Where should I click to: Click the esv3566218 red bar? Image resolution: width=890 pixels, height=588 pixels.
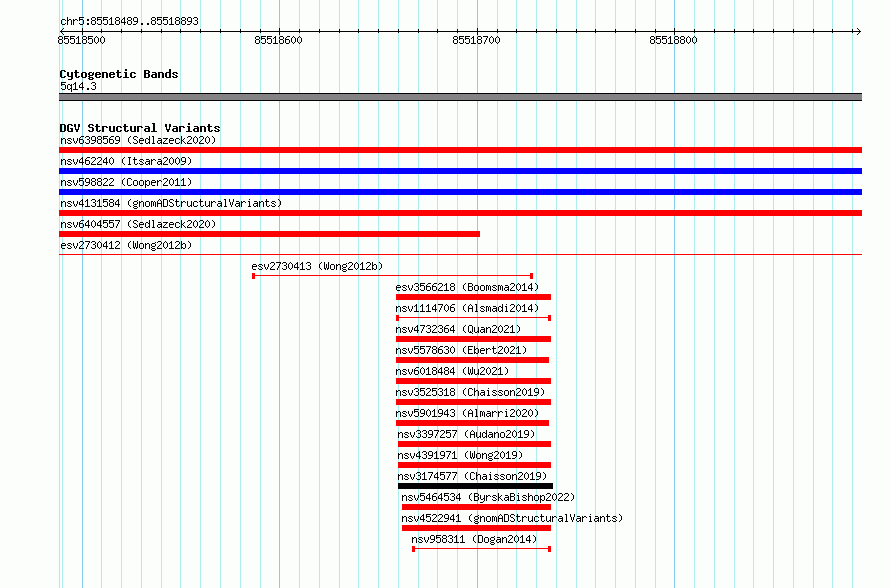pos(473,297)
